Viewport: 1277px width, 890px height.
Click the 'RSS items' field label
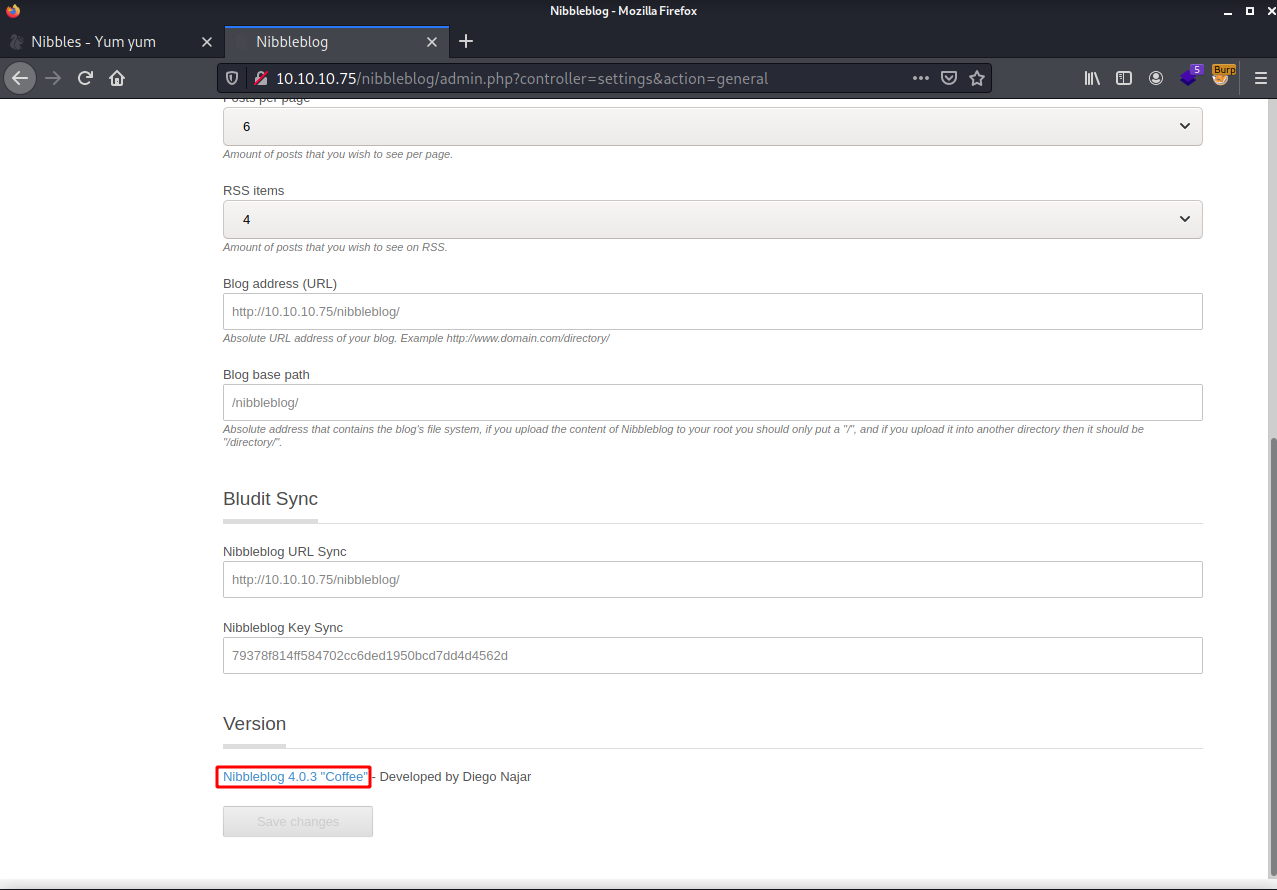254,191
